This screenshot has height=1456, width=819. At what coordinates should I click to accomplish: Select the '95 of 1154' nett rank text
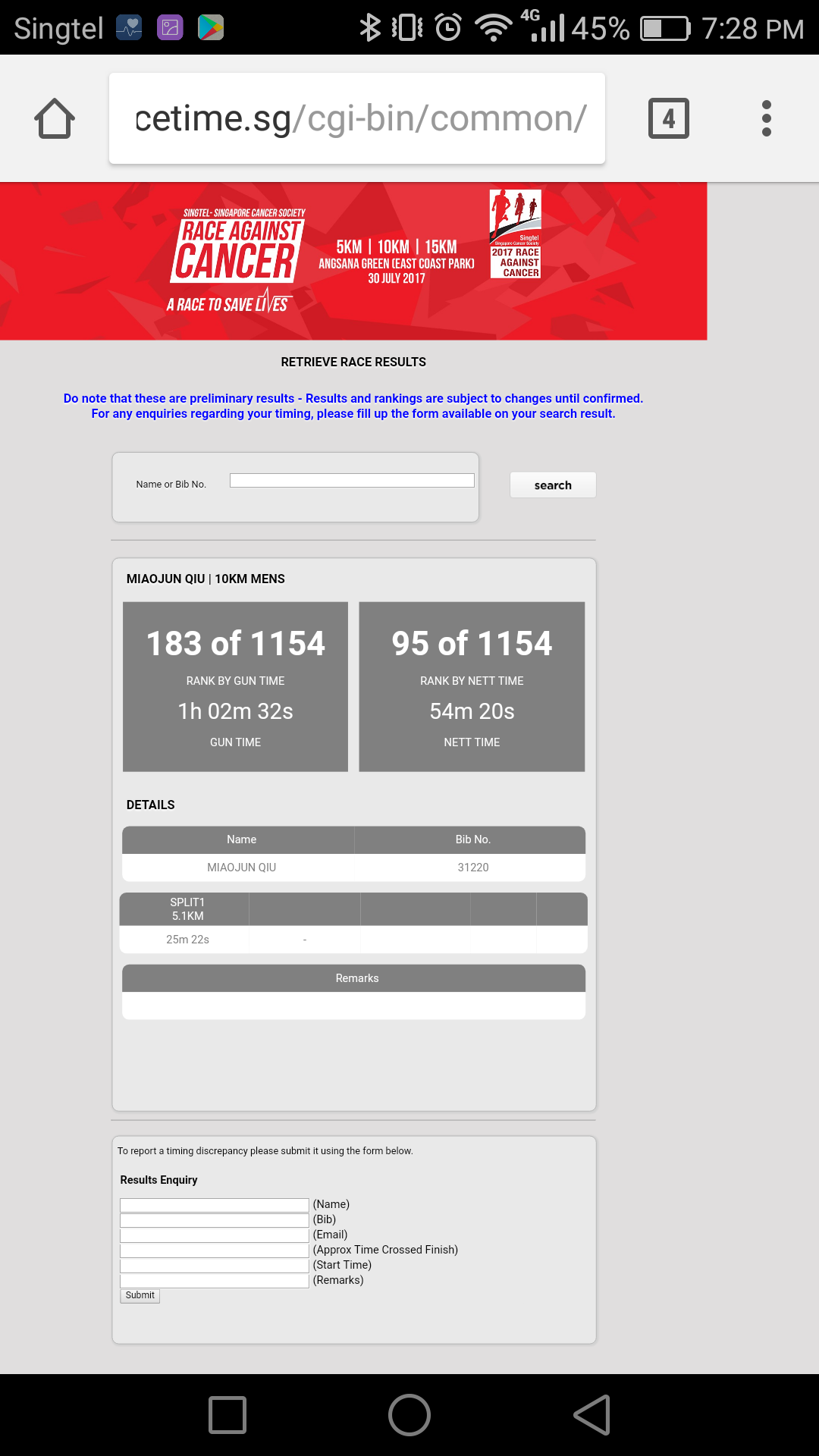(x=472, y=644)
